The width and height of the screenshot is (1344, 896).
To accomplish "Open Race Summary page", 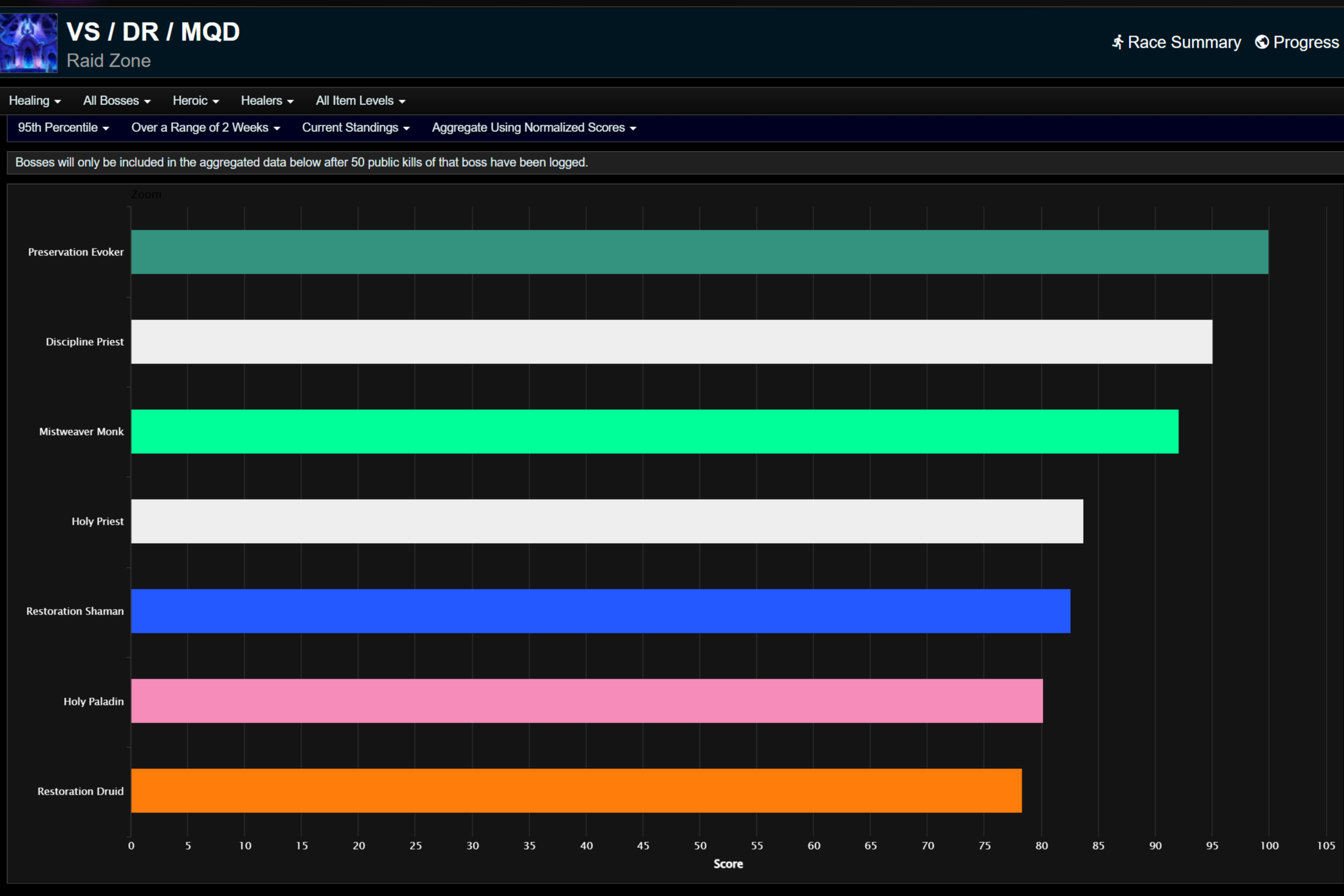I will click(x=1183, y=42).
